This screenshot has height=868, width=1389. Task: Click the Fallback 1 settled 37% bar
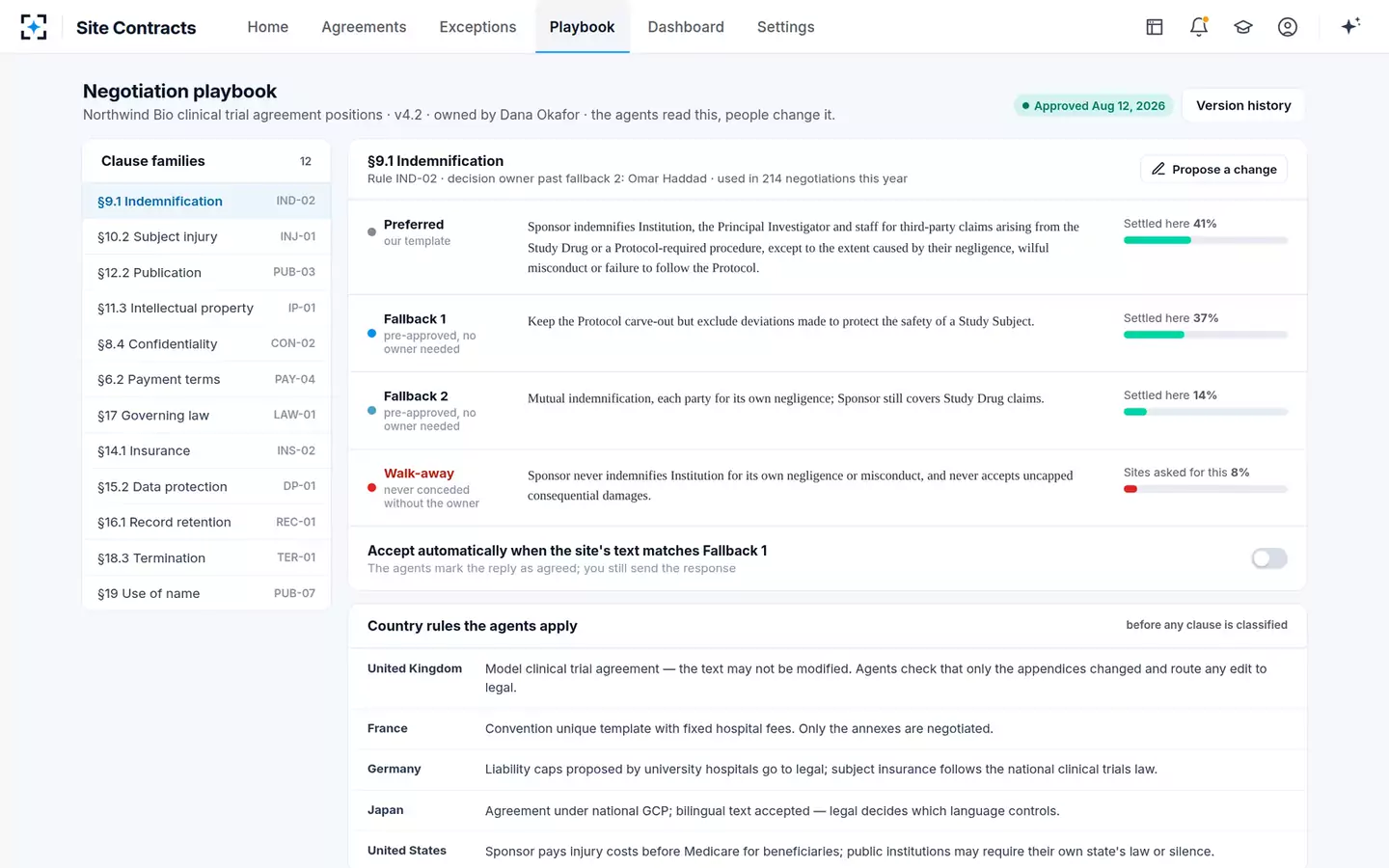[1206, 335]
